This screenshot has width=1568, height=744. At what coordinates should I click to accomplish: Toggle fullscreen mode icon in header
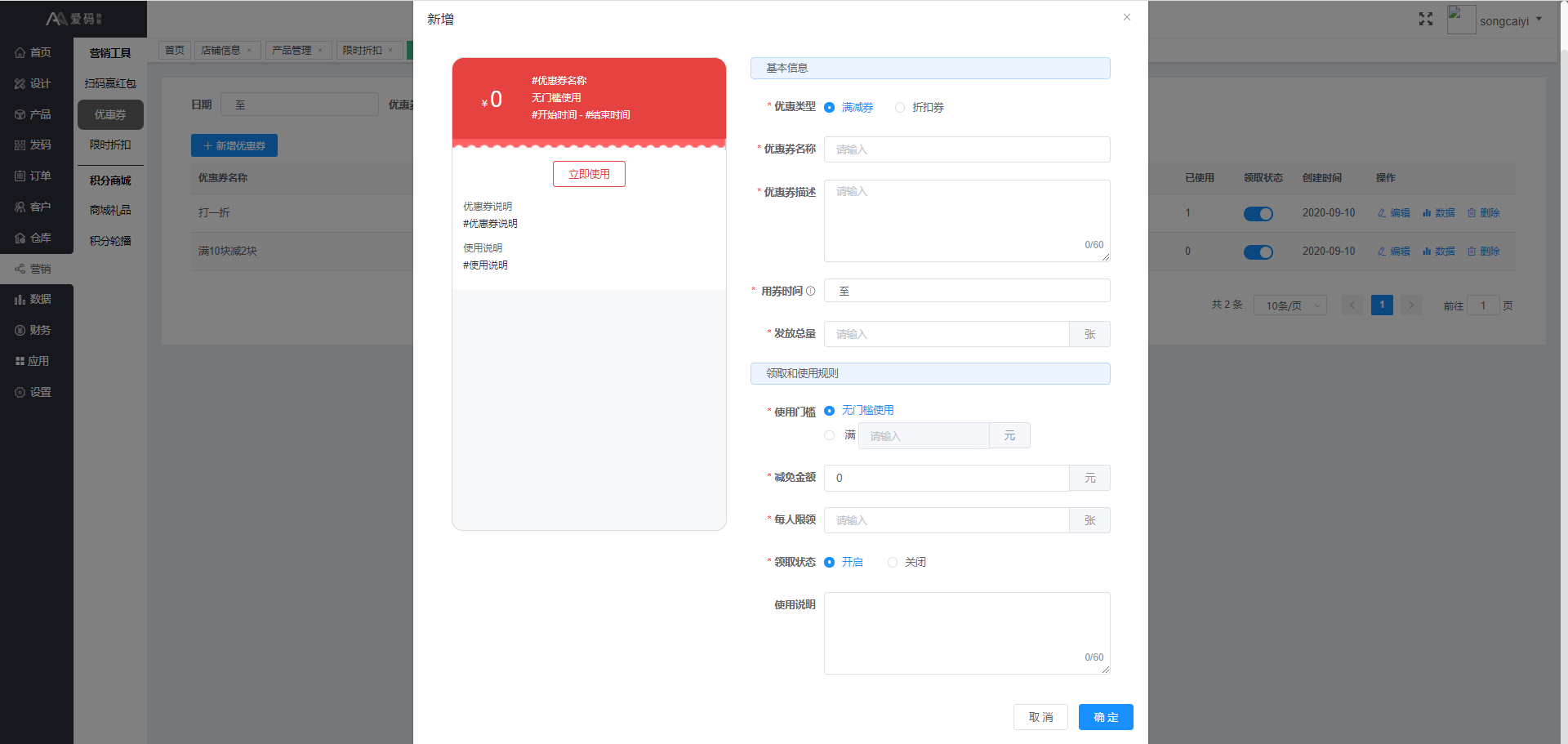tap(1426, 19)
